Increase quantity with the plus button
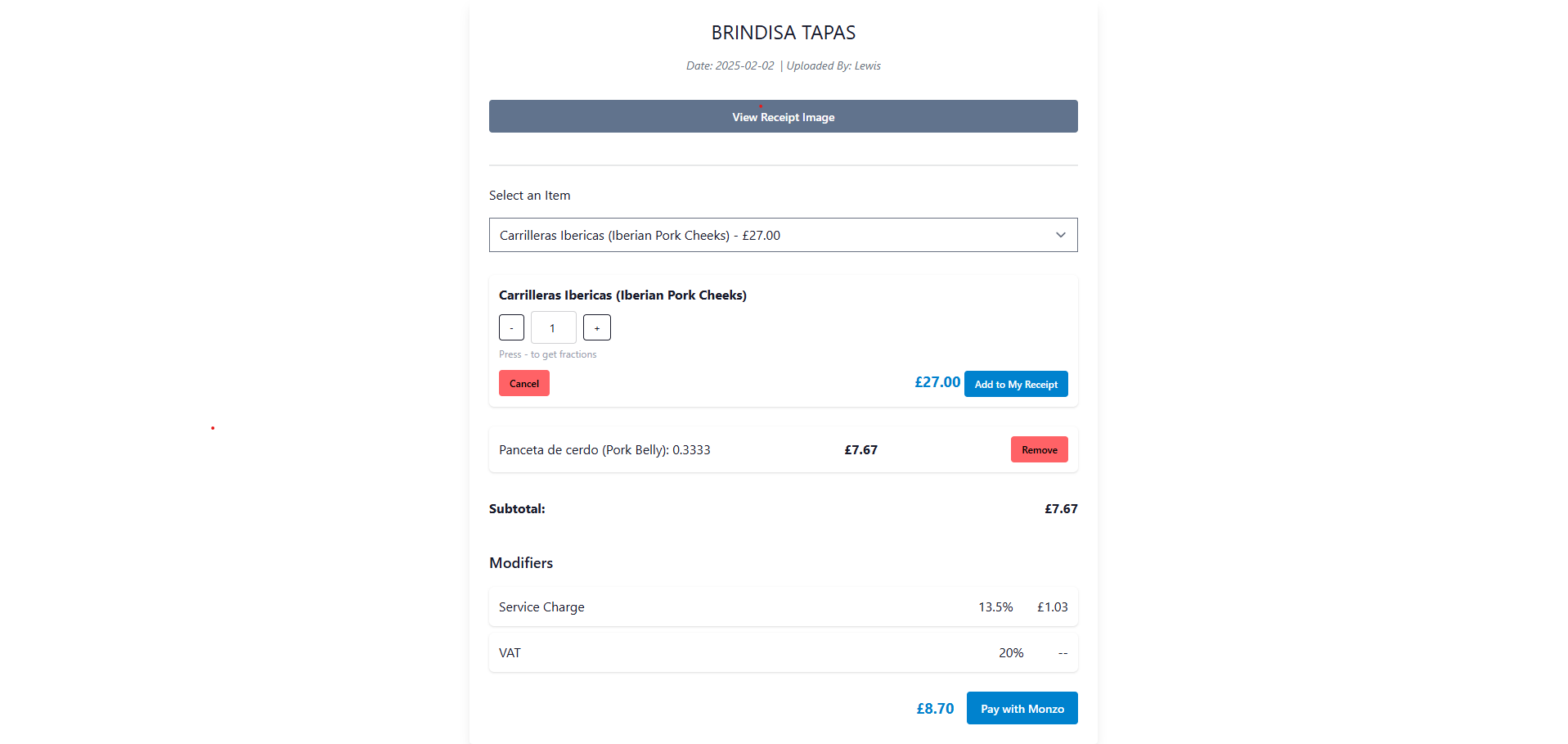Screen dimensions: 1568x744 pyautogui.click(x=596, y=328)
